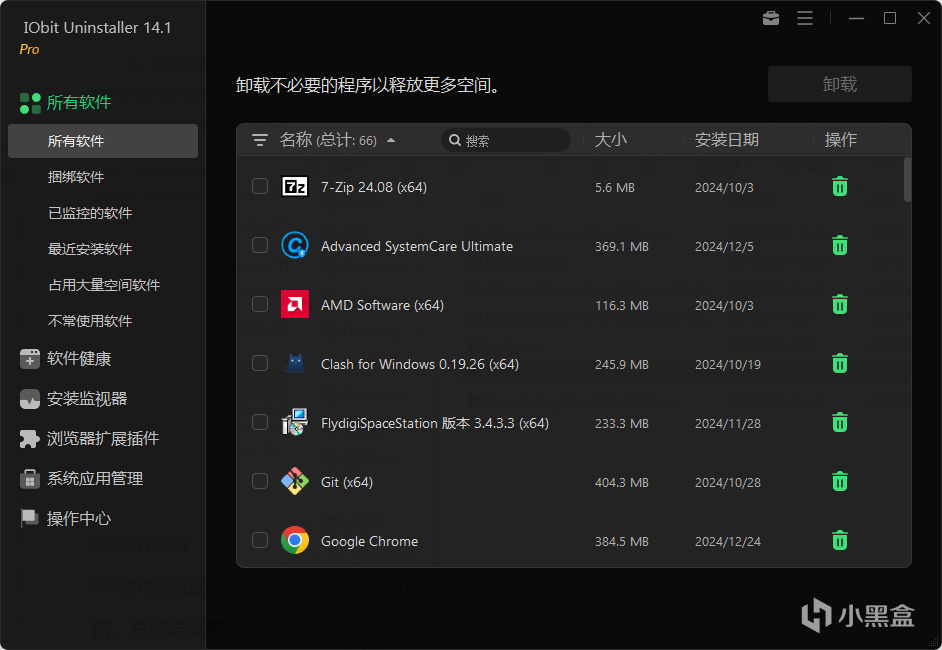Click the 搜索 search field
Viewport: 942px width, 650px height.
click(506, 140)
